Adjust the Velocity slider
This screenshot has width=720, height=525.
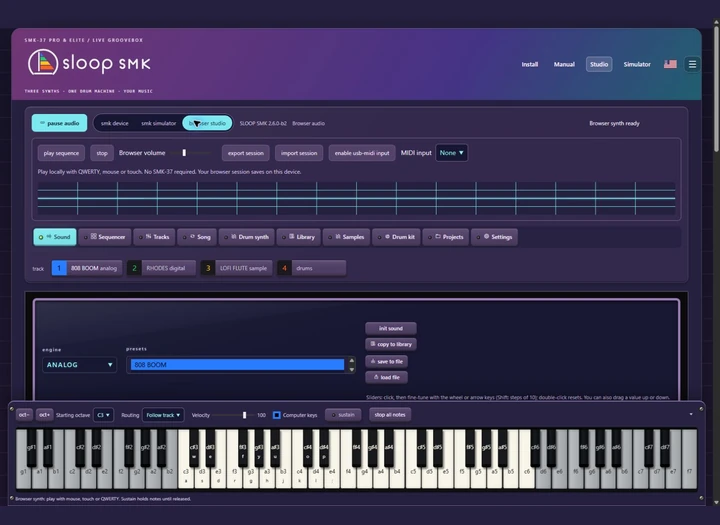click(x=233, y=415)
